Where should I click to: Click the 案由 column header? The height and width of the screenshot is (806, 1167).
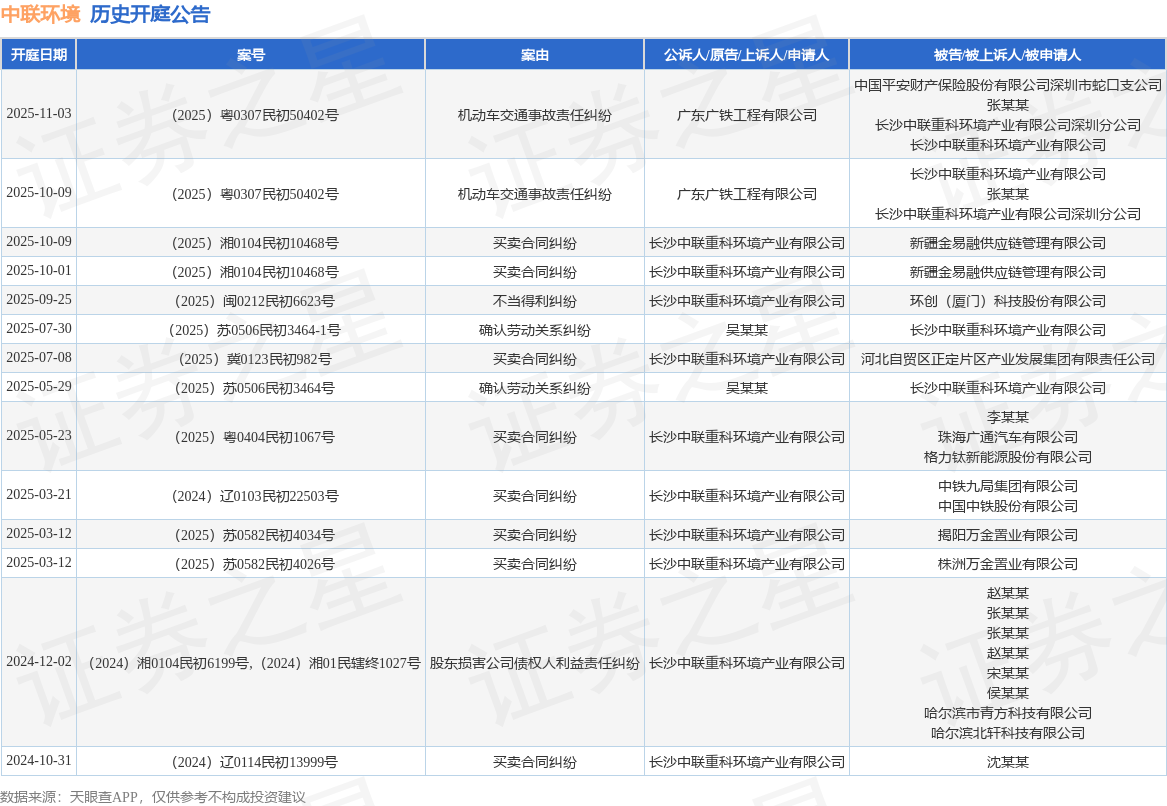pyautogui.click(x=534, y=54)
